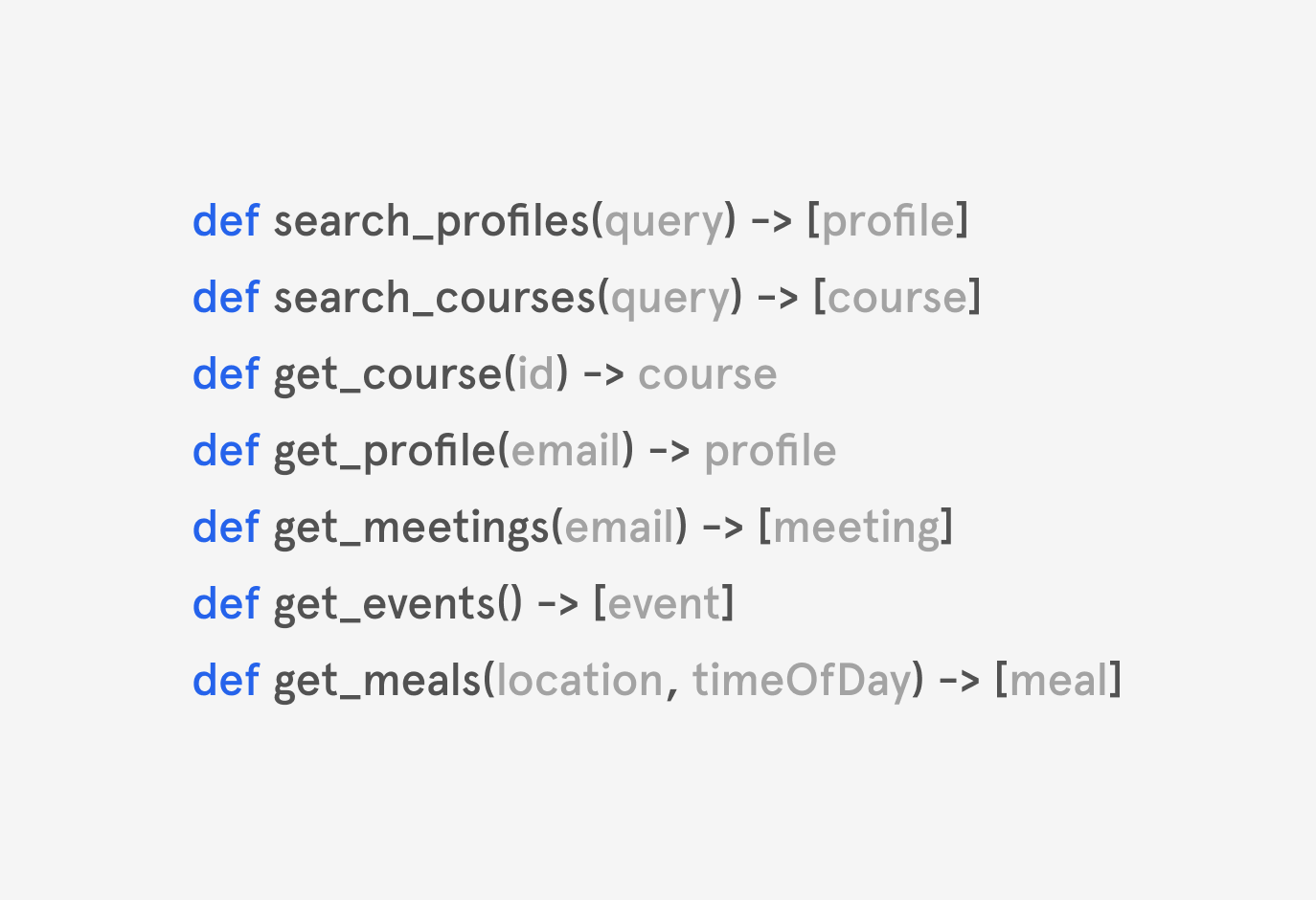
Task: Click the email parameter in get_meetings
Action: pyautogui.click(x=620, y=527)
